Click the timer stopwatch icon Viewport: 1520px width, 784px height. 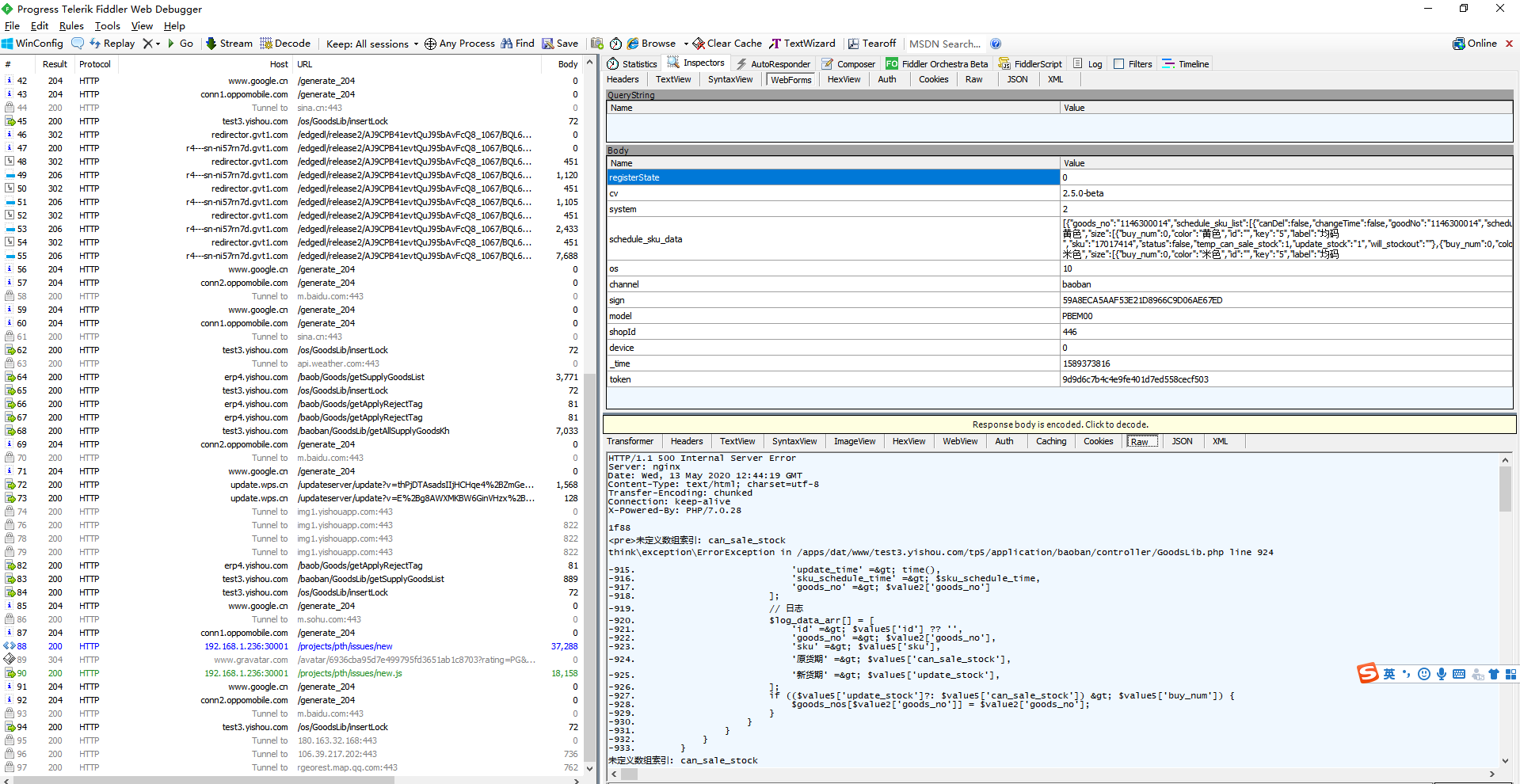tap(615, 44)
